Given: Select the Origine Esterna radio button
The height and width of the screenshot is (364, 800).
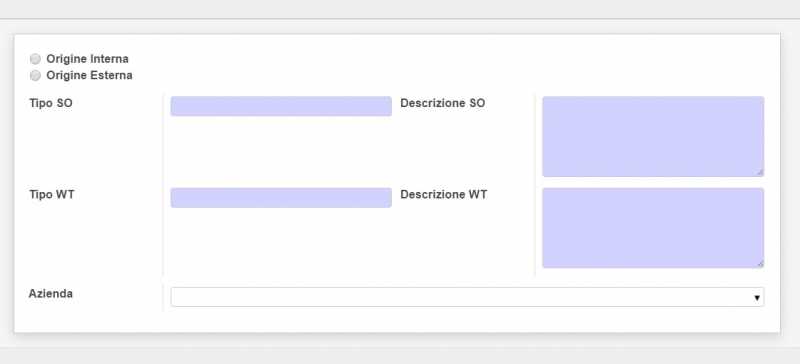Looking at the screenshot, I should coord(35,76).
